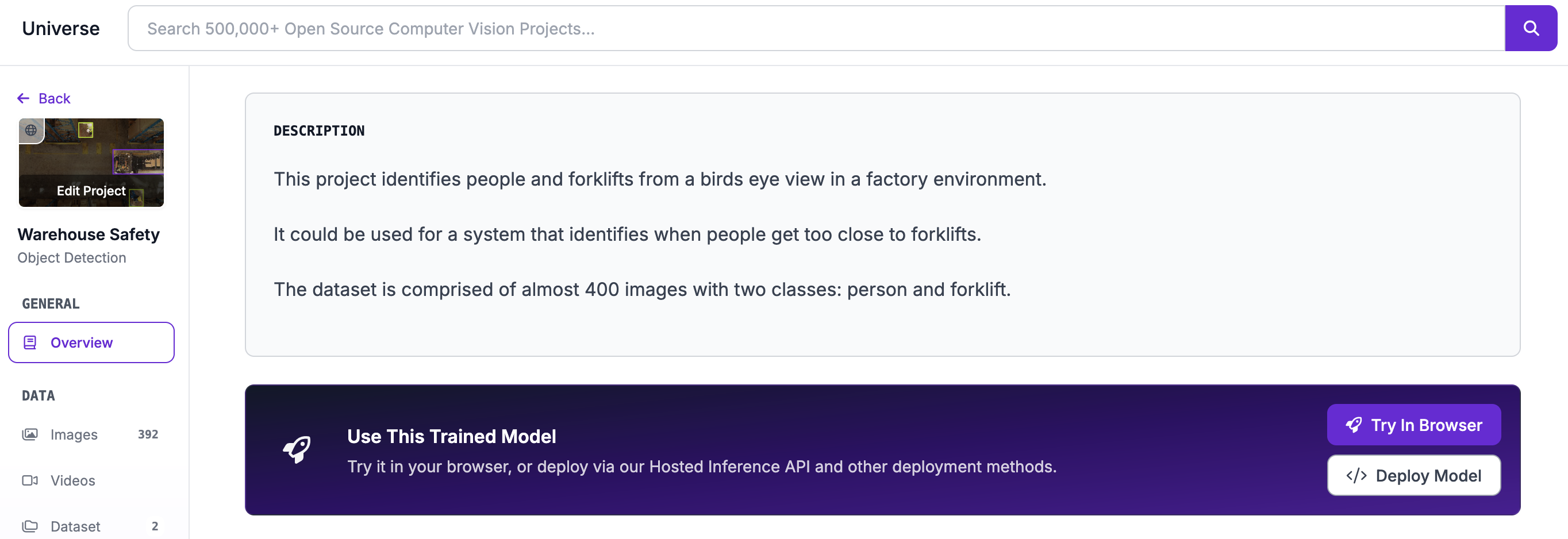
Task: Click the Dataset folder icon
Action: (x=30, y=526)
